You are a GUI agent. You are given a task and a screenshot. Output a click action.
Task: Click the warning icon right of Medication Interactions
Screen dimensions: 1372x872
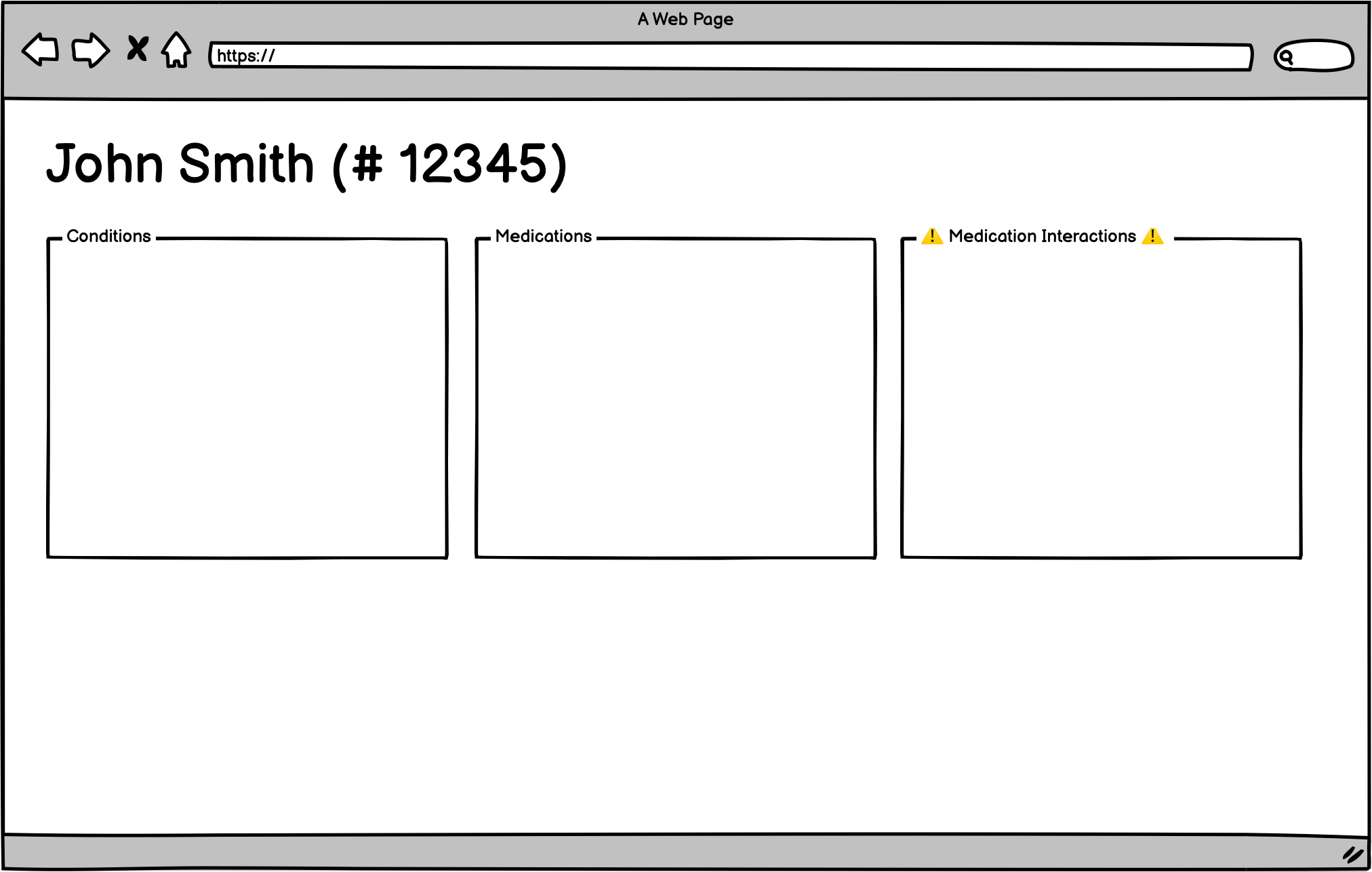(1152, 236)
